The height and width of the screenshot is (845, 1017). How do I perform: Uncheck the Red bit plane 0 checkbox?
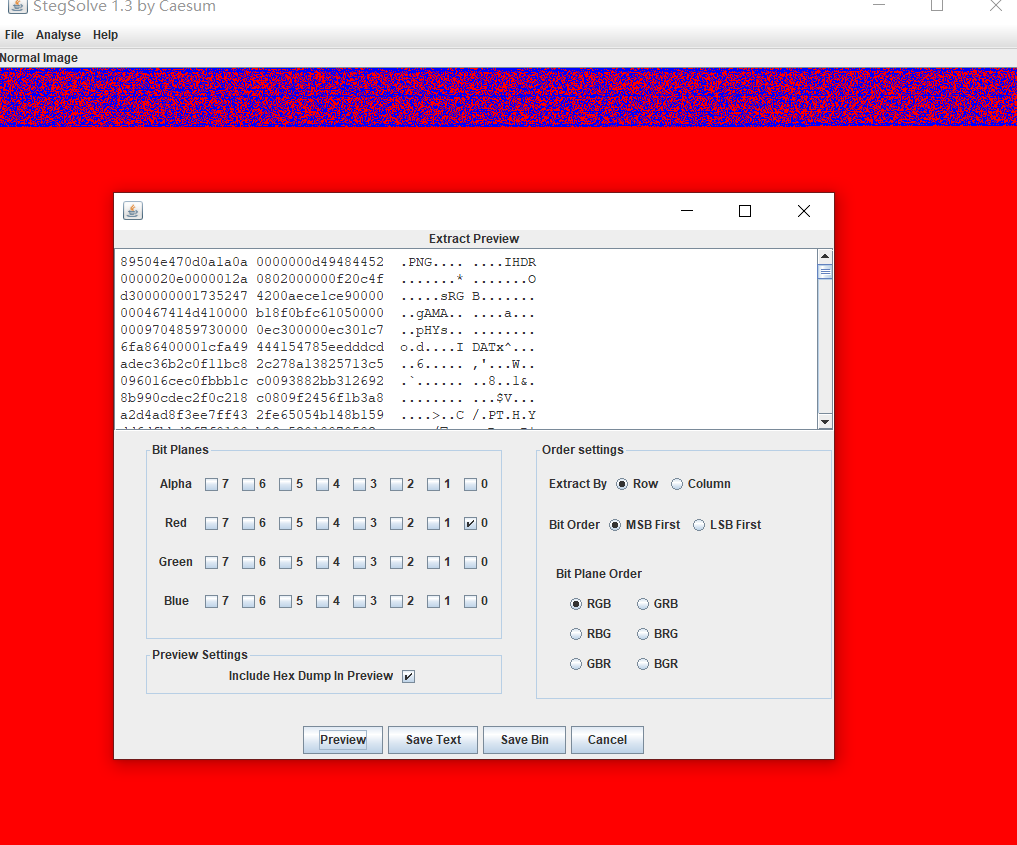click(471, 523)
